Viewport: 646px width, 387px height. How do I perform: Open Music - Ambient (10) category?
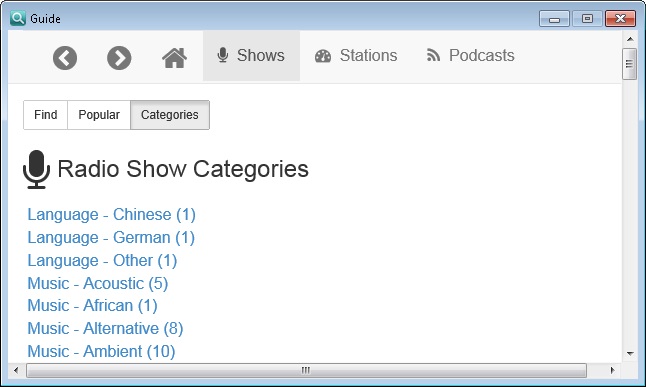101,352
